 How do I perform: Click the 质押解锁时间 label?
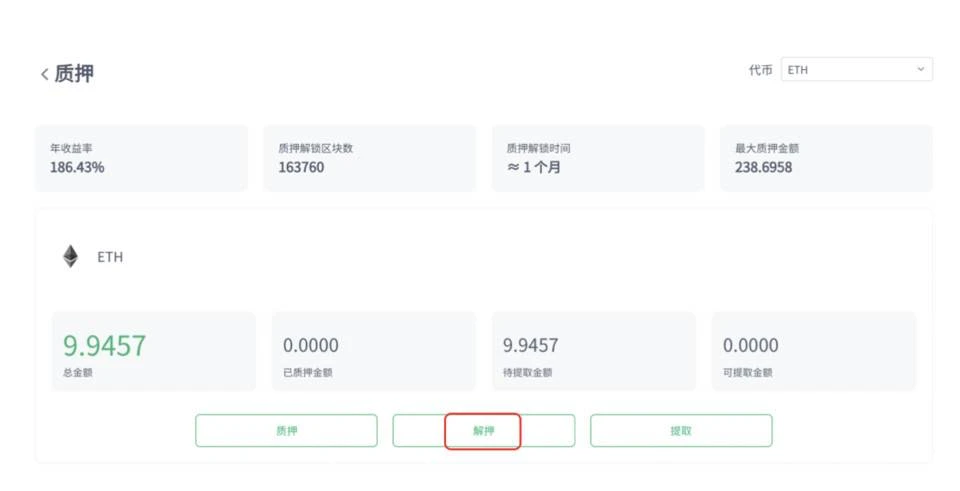(538, 148)
